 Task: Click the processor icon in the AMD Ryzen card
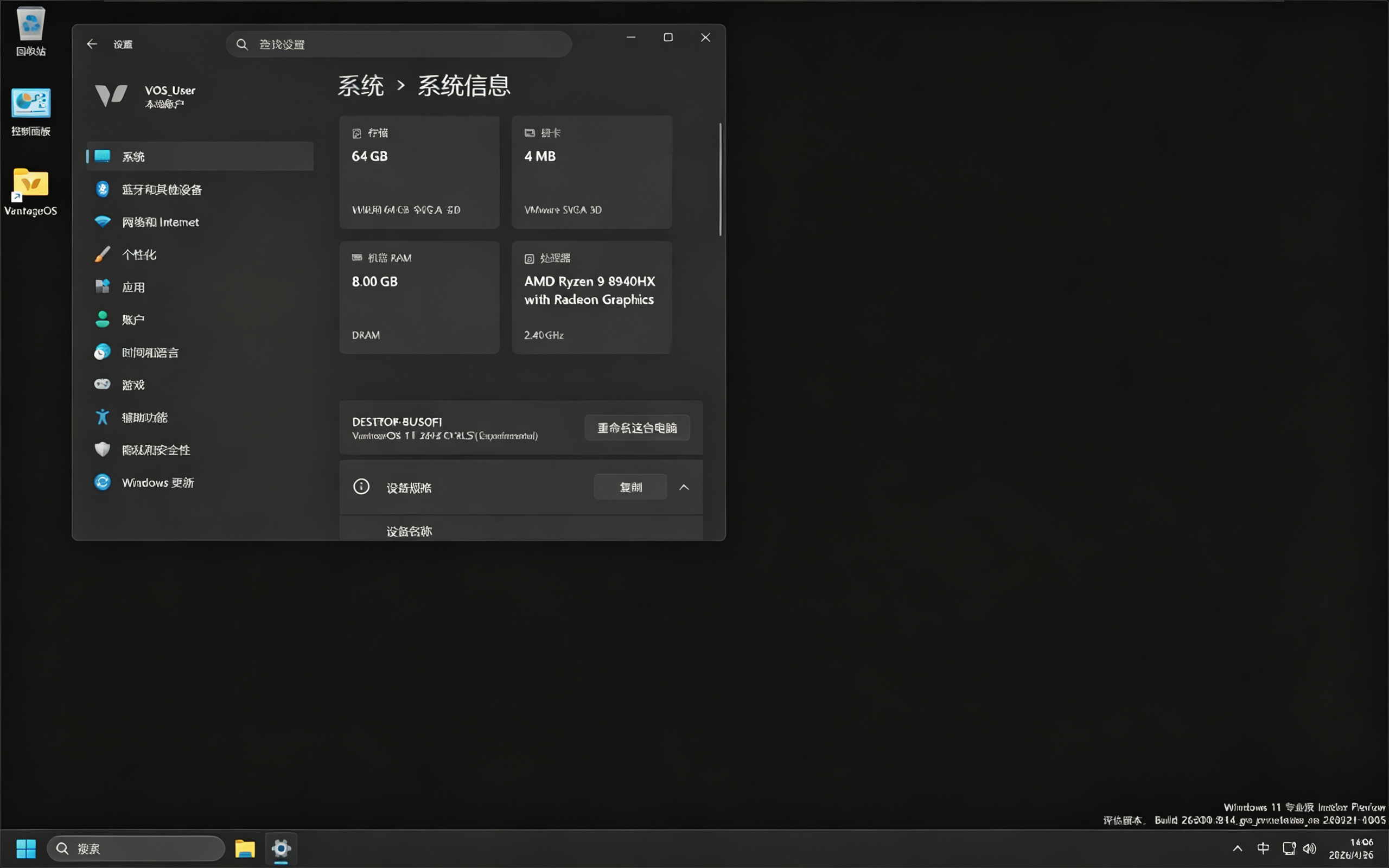pos(529,258)
